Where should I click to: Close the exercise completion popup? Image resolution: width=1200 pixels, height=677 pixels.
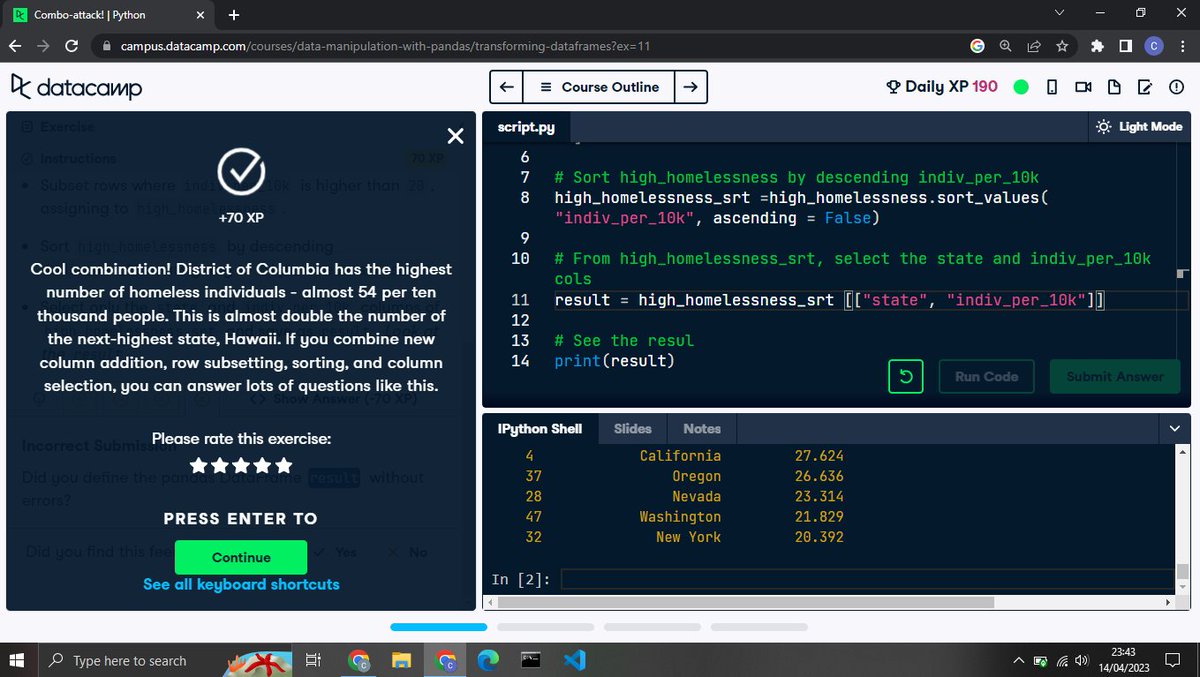click(455, 136)
